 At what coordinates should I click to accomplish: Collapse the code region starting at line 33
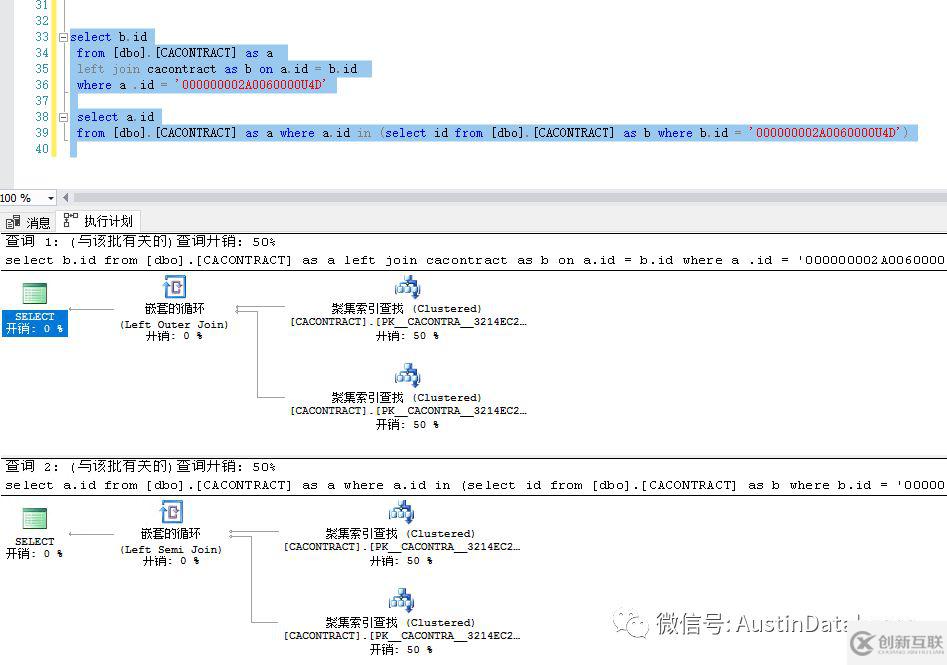pyautogui.click(x=62, y=37)
